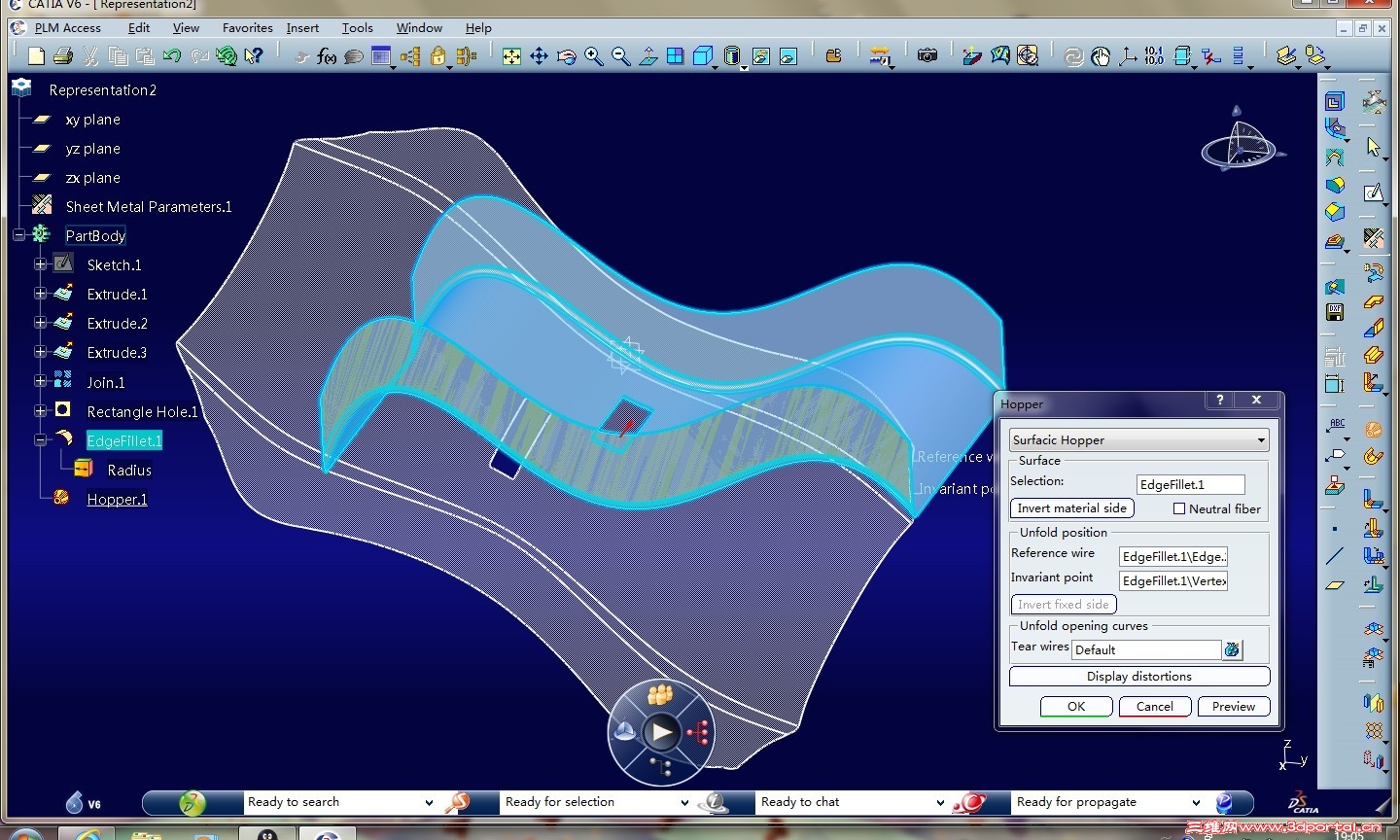Click the Undo arrow icon

pyautogui.click(x=172, y=56)
